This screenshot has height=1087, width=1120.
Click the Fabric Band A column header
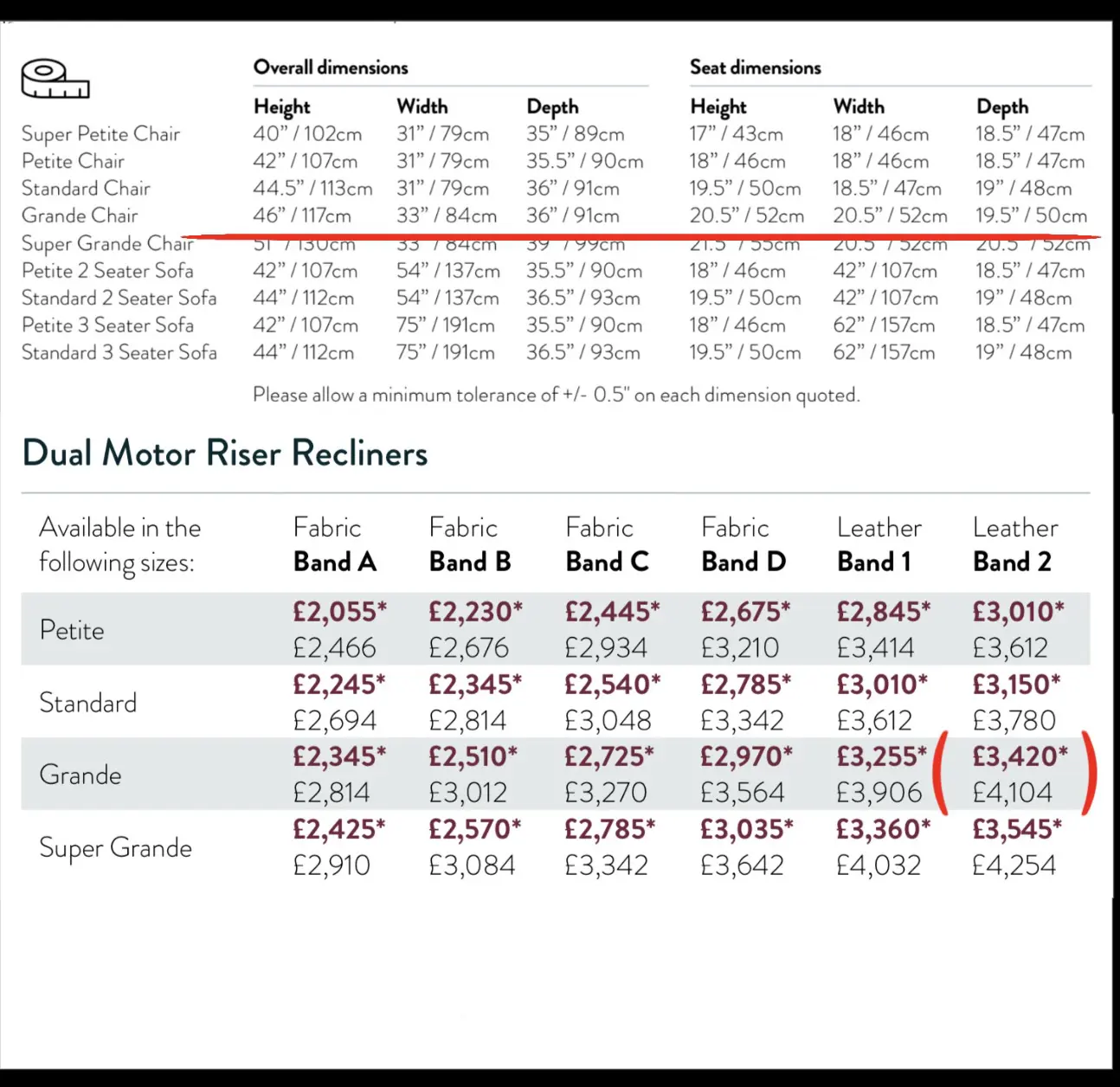tap(334, 544)
